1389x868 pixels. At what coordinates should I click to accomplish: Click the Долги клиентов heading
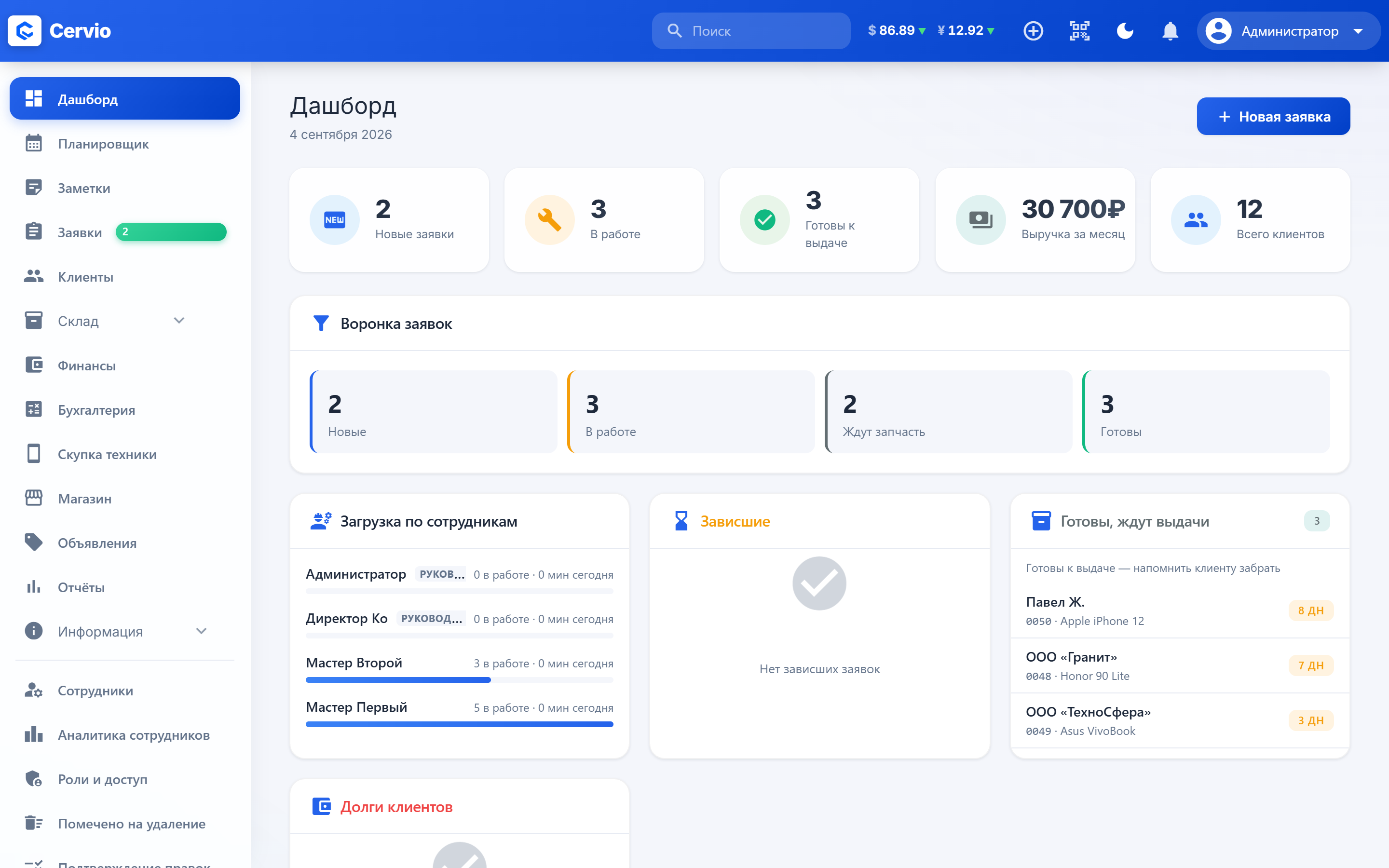click(x=396, y=807)
